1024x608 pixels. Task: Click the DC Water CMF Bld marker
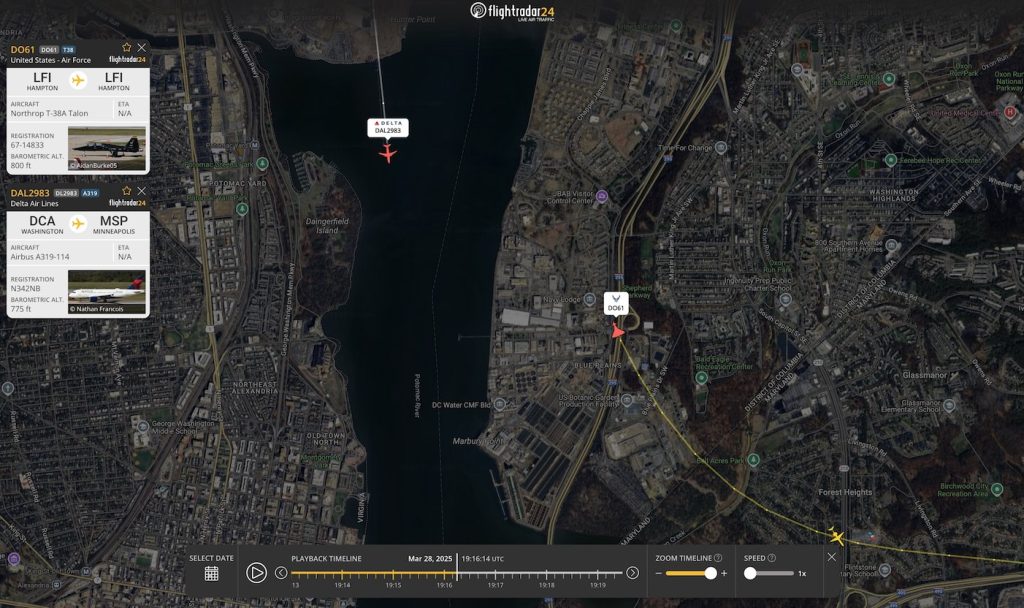(500, 404)
